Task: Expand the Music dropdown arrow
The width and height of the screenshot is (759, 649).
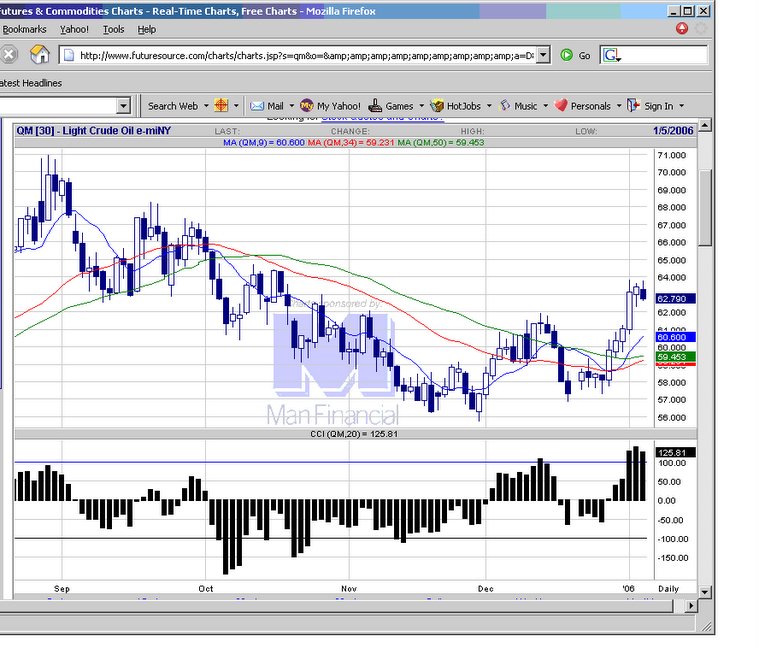Action: [x=546, y=106]
